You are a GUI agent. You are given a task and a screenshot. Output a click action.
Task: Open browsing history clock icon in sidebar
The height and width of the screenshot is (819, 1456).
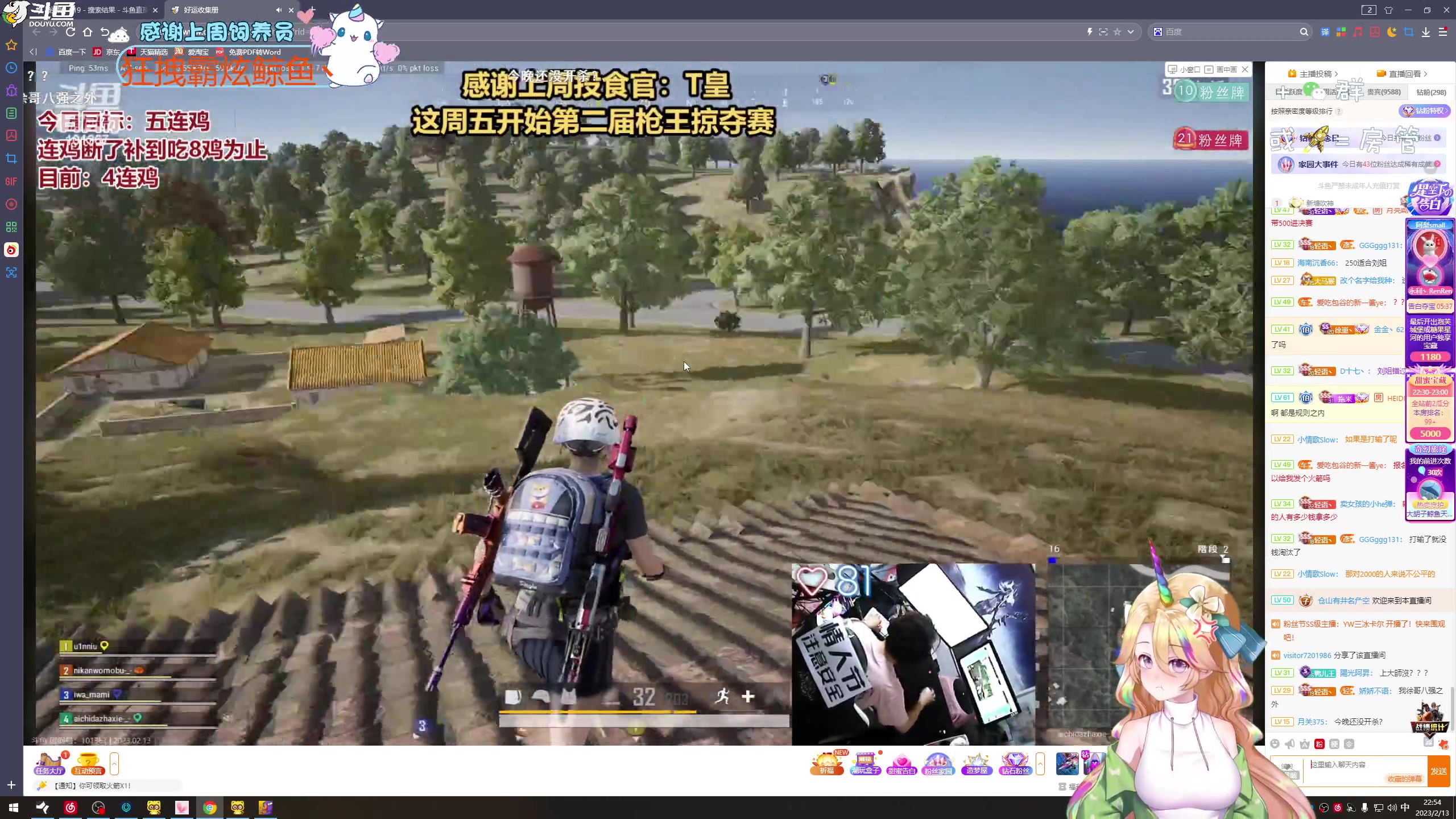point(11,68)
